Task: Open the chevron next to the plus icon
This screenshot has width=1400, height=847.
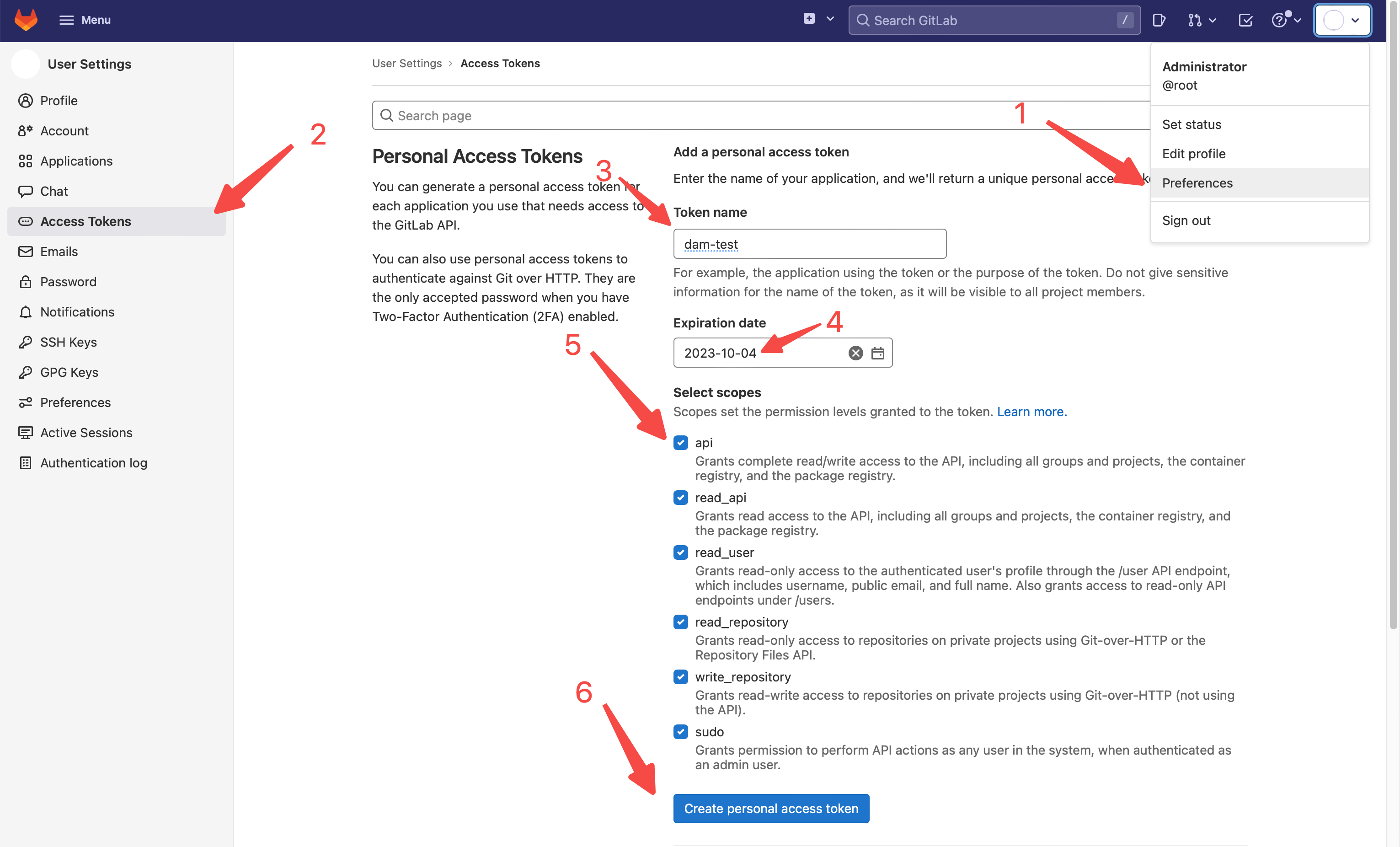Action: (x=830, y=19)
